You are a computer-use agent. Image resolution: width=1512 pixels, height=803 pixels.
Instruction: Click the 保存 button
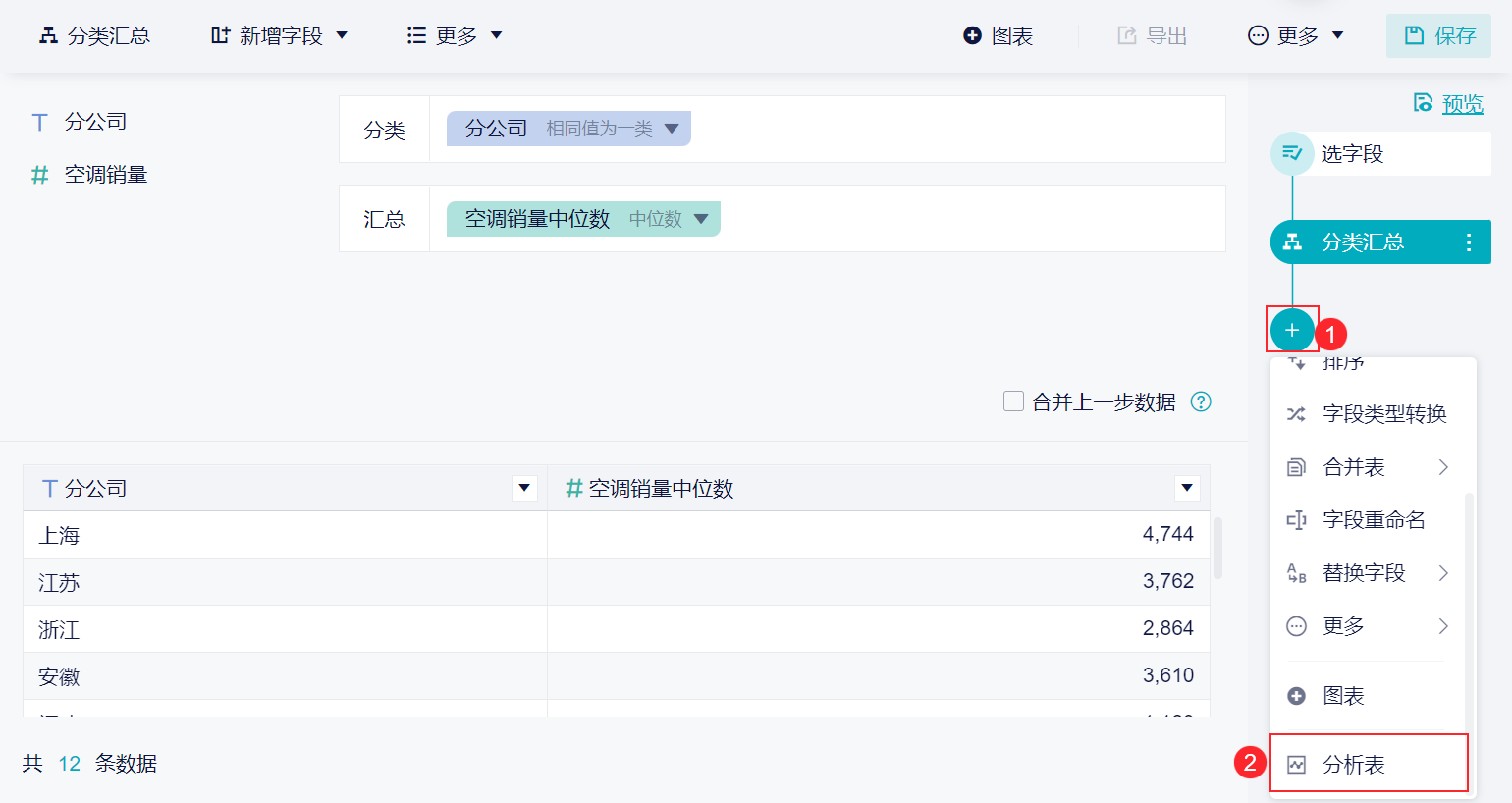(x=1438, y=36)
